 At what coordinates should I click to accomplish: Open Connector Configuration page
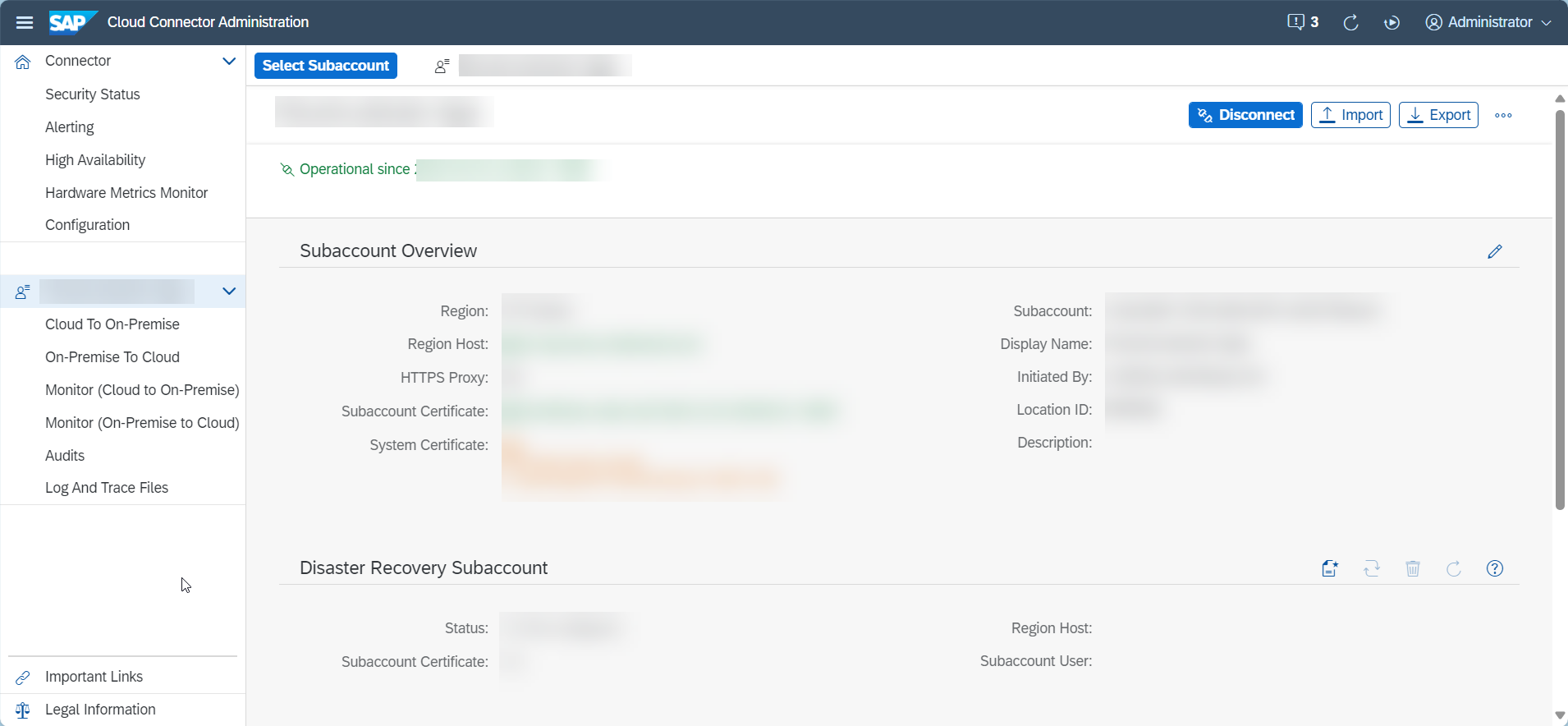click(88, 225)
